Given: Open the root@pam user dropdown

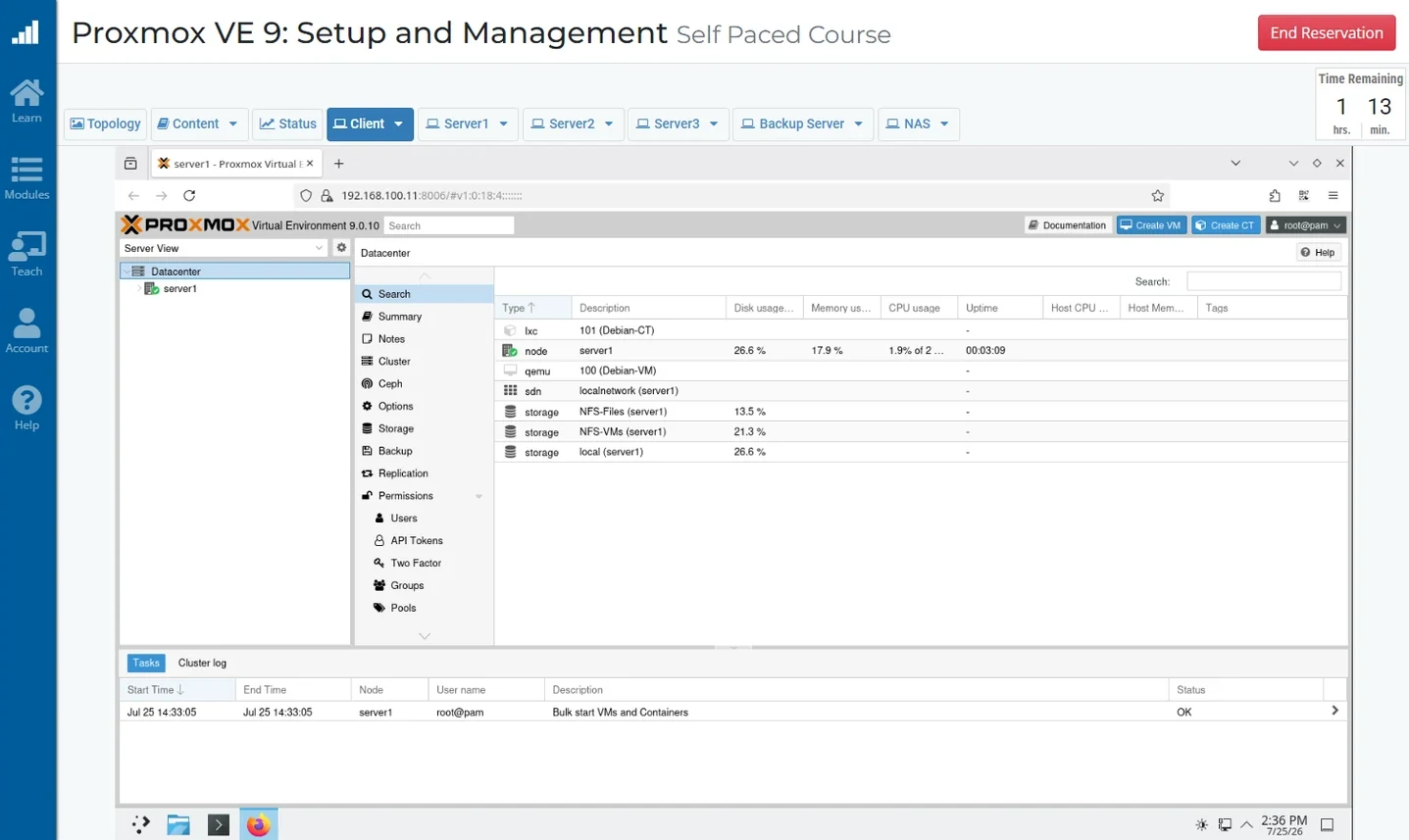Looking at the screenshot, I should tap(1305, 225).
